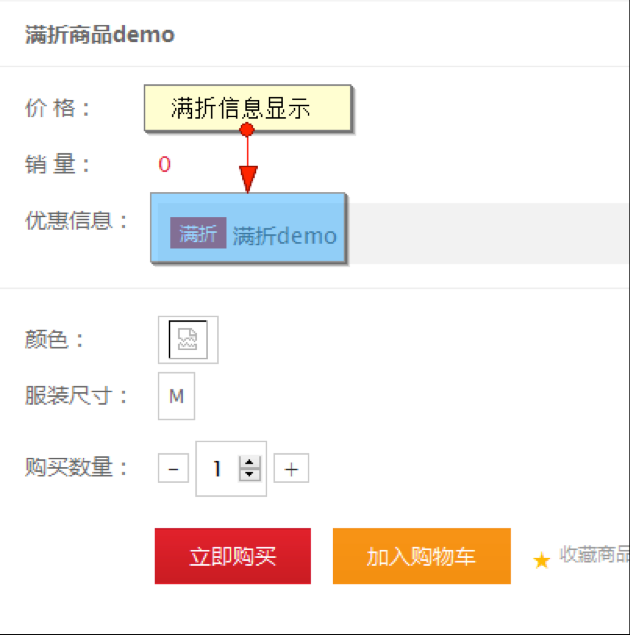This screenshot has height=635, width=630.
Task: Click the 满折demo promotion text
Action: tap(285, 236)
